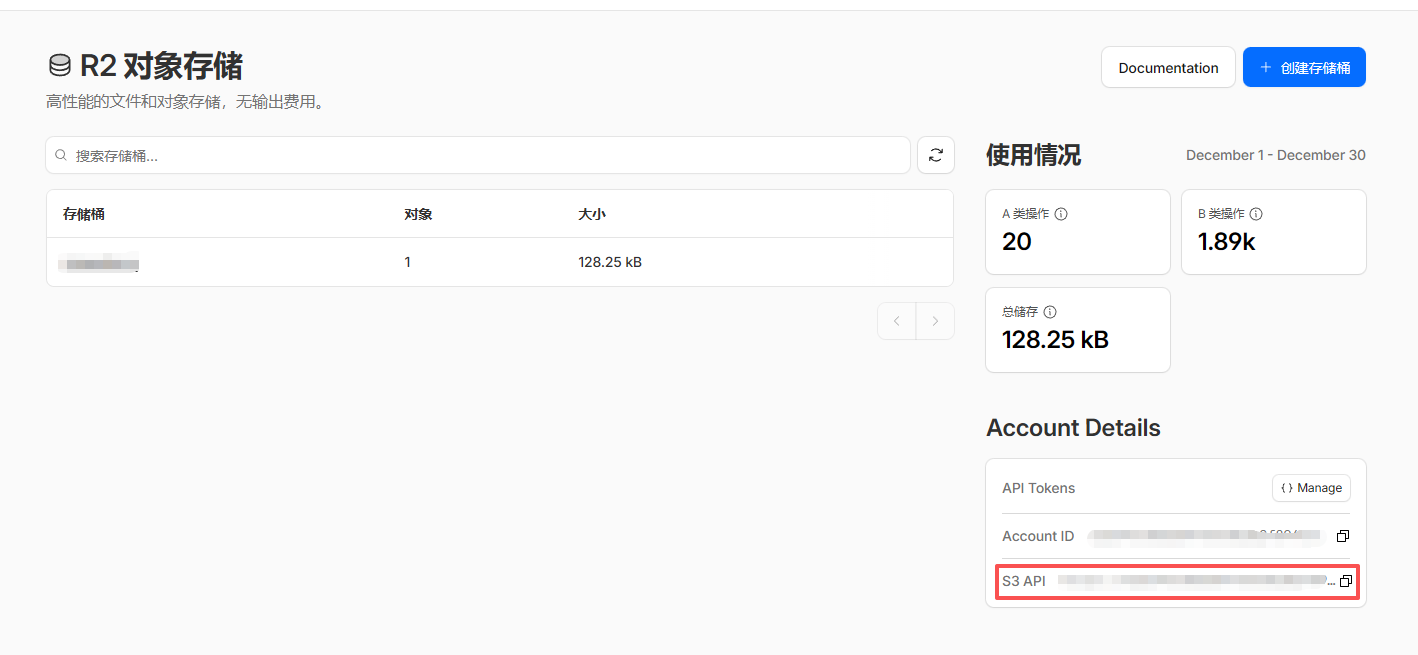Click the 128.25 kB bucket size cell
Image resolution: width=1418 pixels, height=655 pixels.
pos(610,262)
